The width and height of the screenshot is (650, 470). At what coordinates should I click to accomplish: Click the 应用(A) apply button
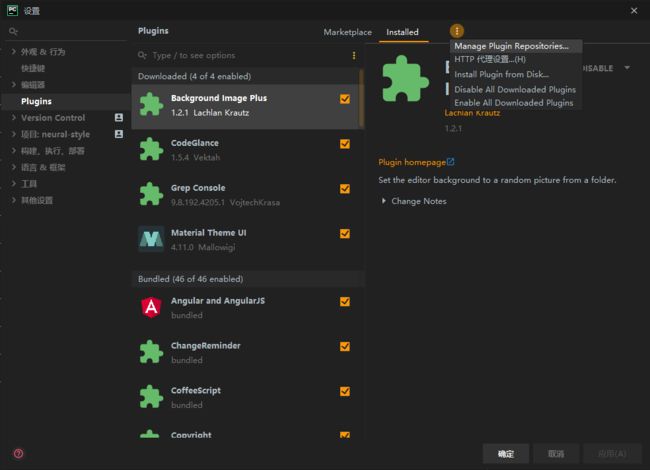point(612,454)
